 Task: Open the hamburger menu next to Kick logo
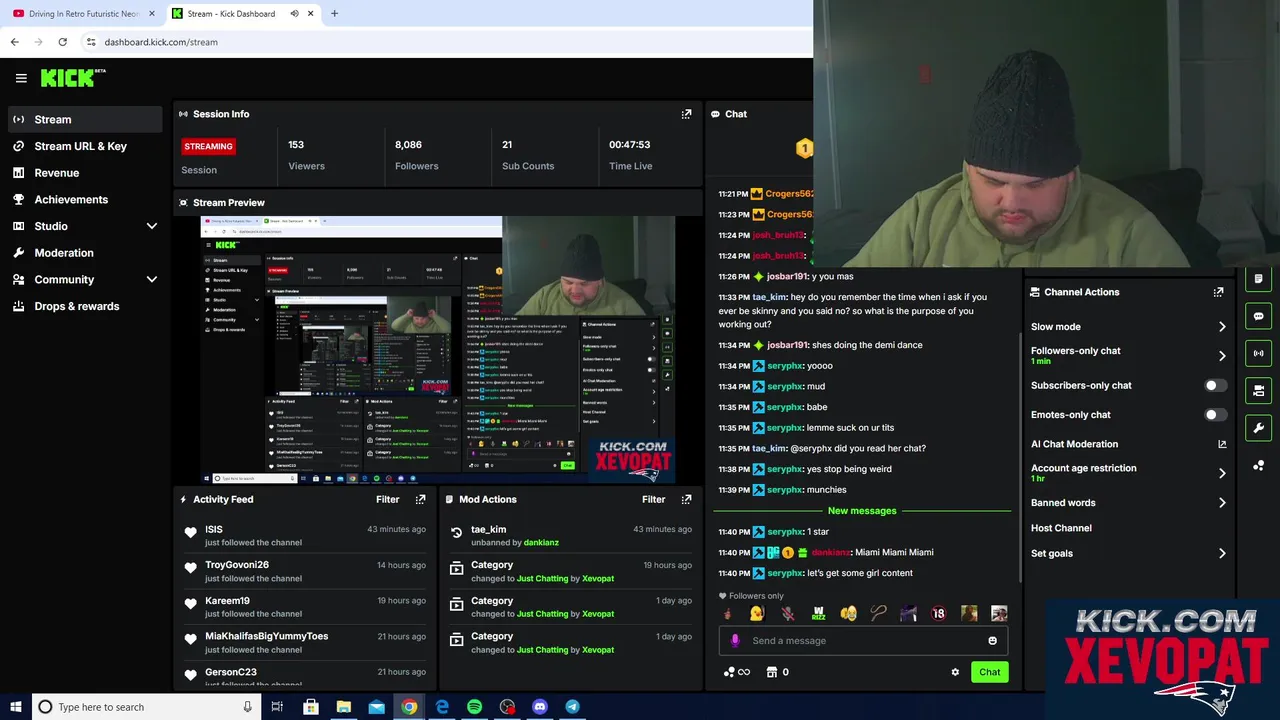pos(21,78)
